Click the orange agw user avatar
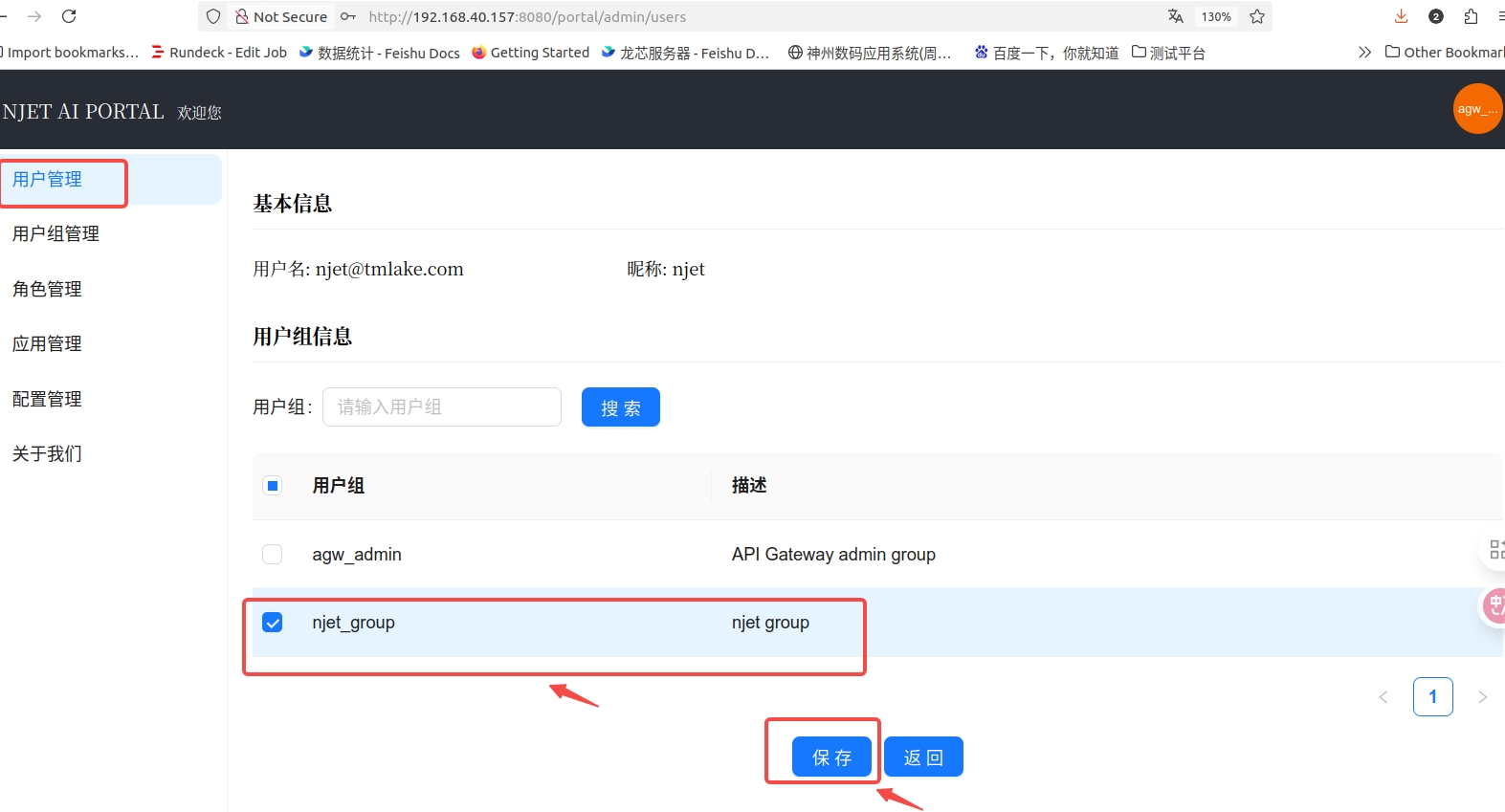This screenshot has height=812, width=1505. tap(1476, 109)
